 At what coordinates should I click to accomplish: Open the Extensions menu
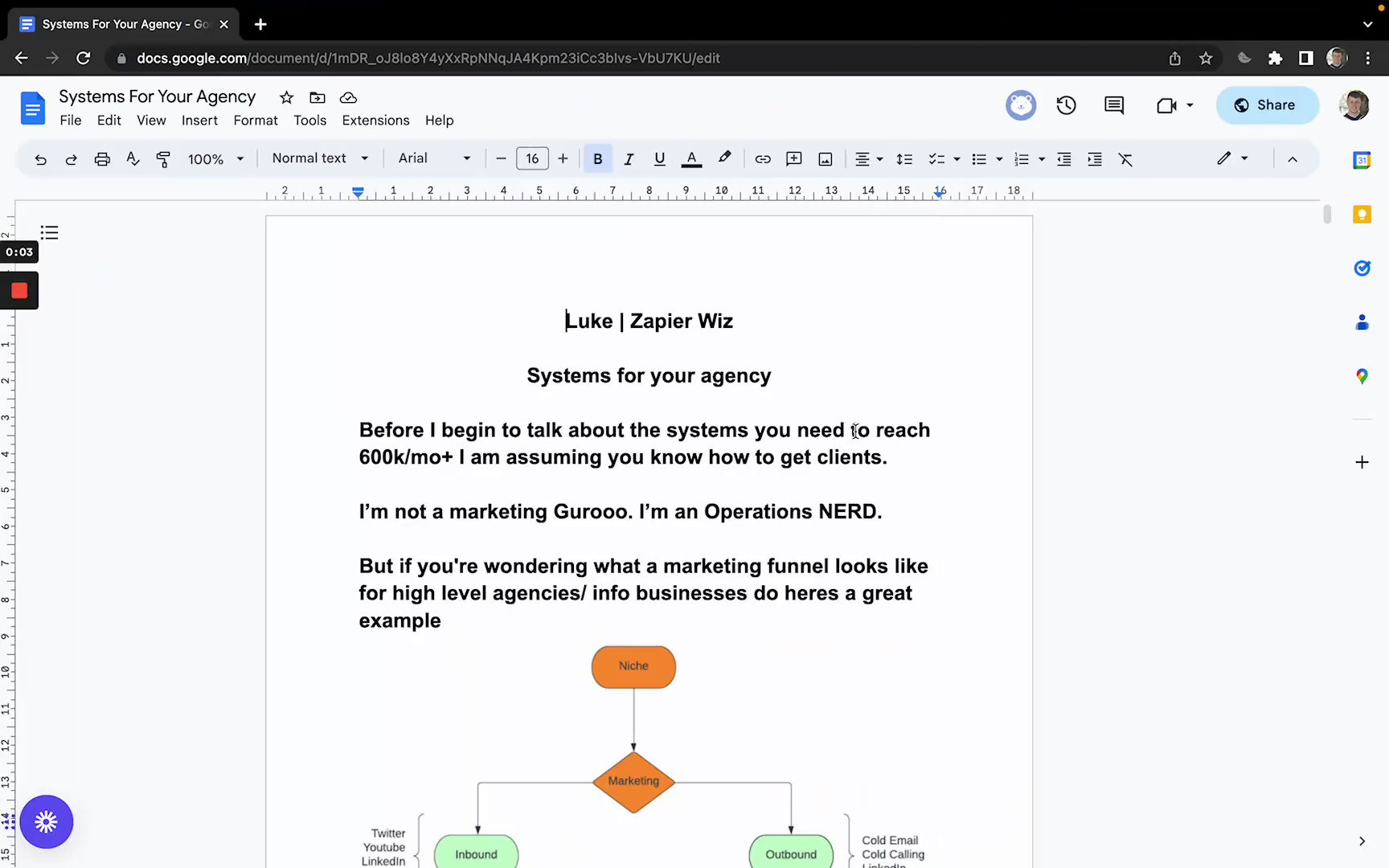(375, 120)
